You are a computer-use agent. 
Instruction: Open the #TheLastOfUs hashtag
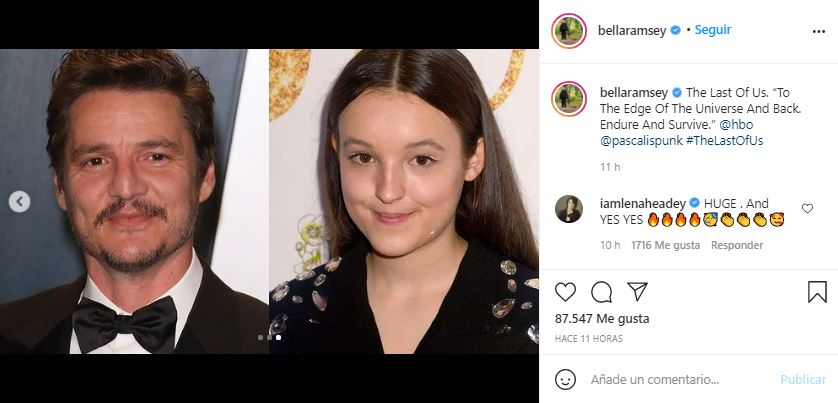[724, 141]
